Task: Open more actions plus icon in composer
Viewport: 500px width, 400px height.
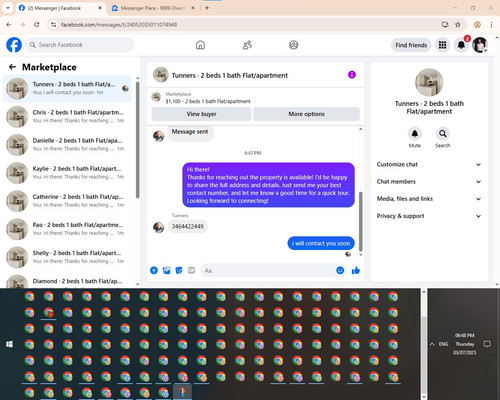Action: (154, 270)
